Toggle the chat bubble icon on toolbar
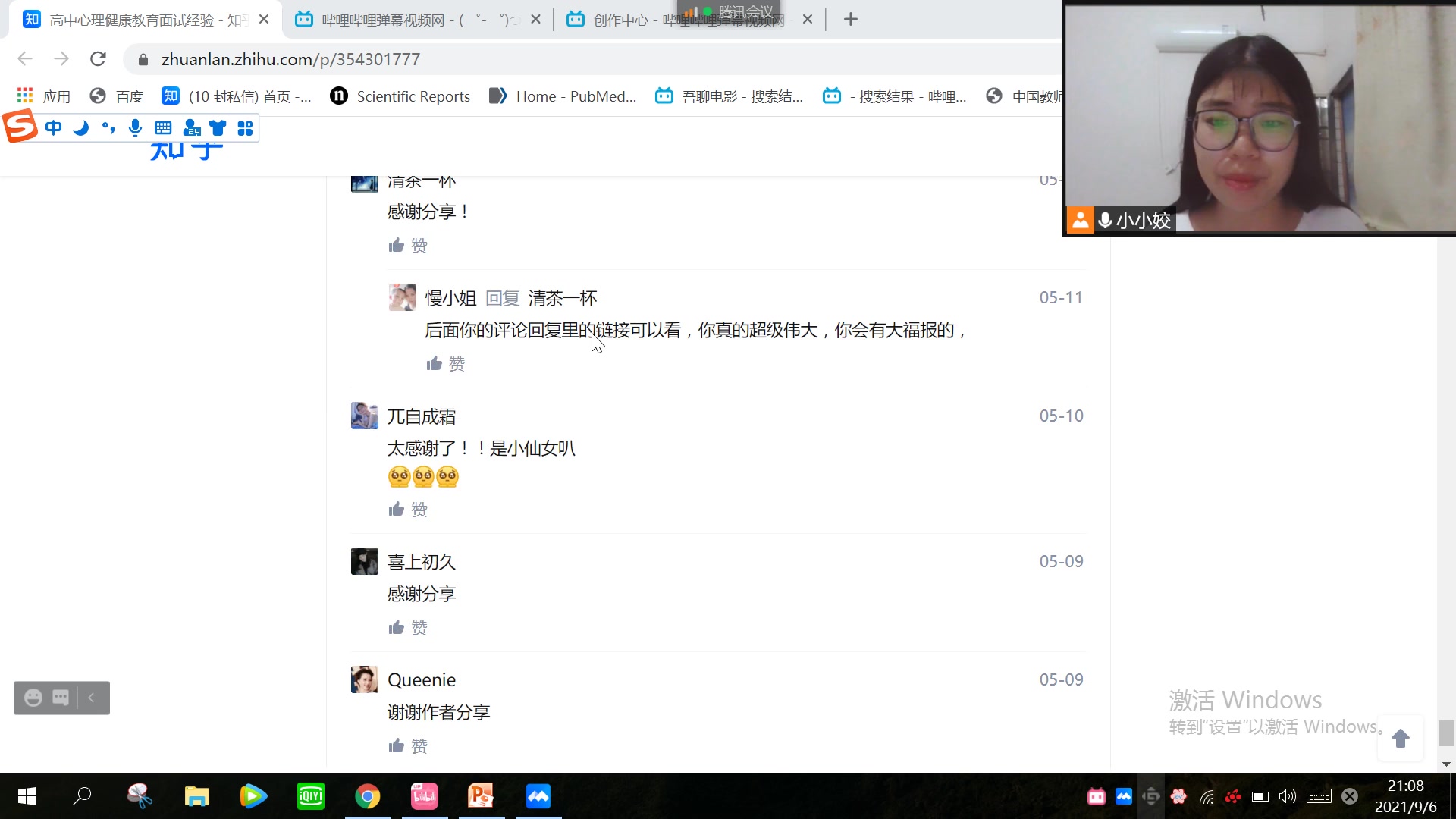The image size is (1456, 819). click(60, 697)
